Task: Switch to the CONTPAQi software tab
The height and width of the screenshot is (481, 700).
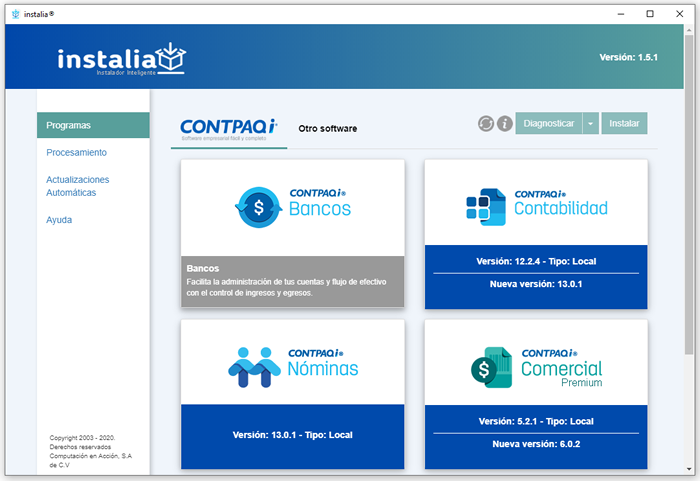Action: pos(229,129)
